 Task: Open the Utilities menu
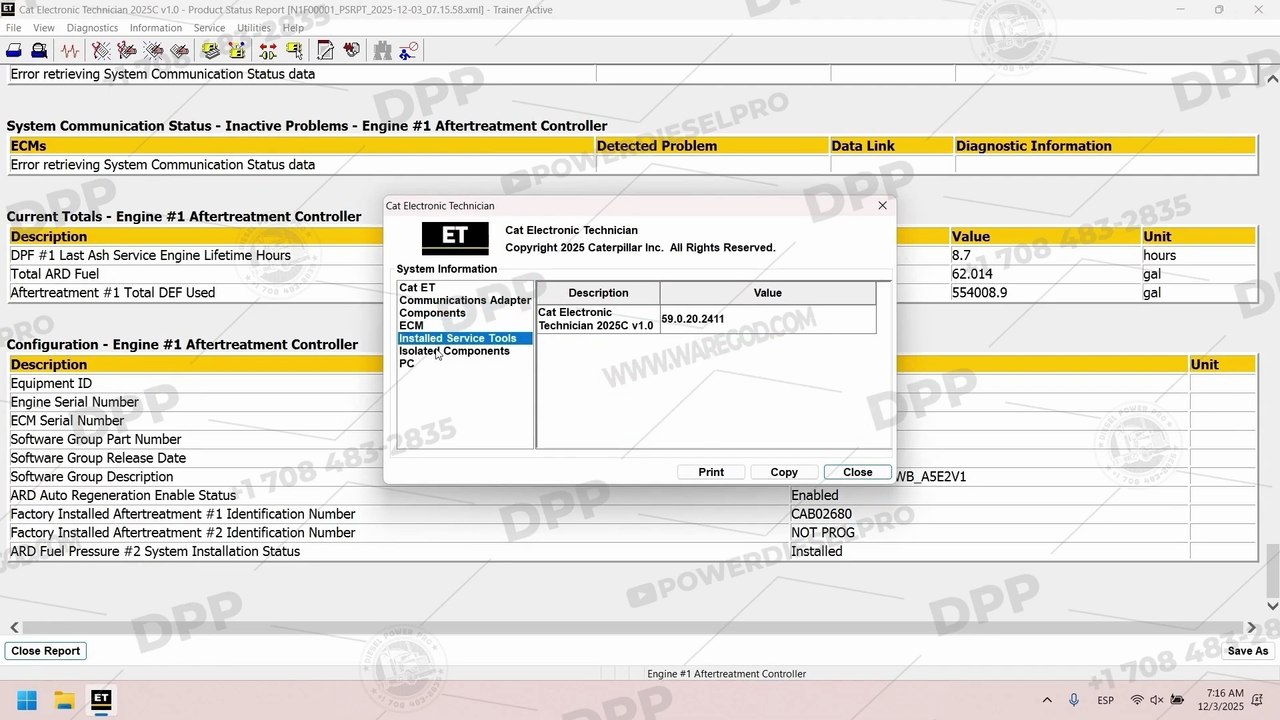pyautogui.click(x=254, y=28)
